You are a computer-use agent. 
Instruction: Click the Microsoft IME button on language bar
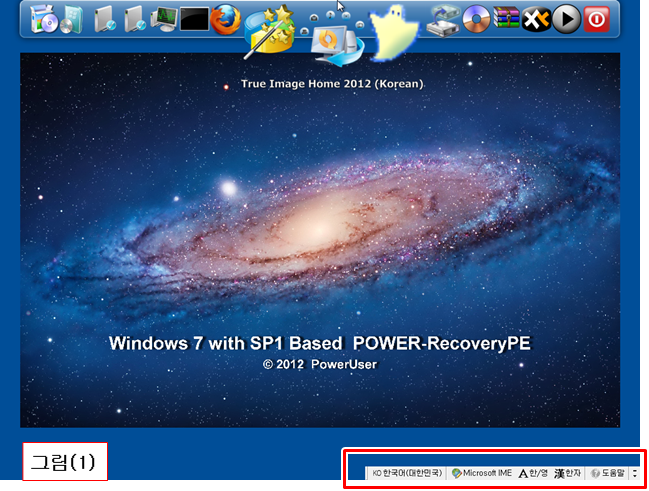tap(482, 473)
